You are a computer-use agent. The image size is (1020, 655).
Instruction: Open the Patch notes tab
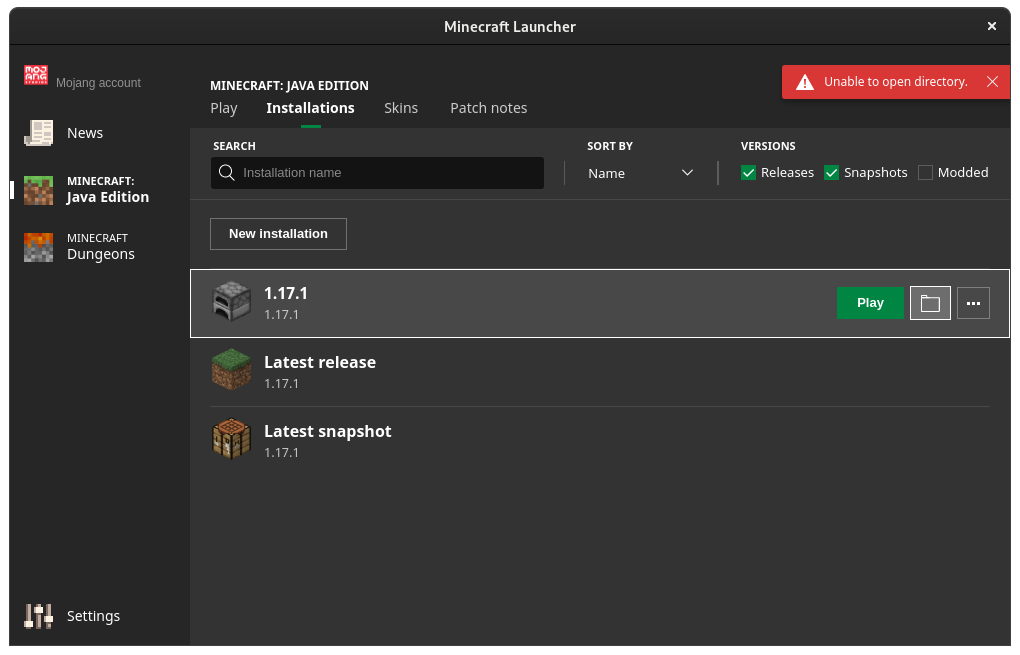pos(489,108)
